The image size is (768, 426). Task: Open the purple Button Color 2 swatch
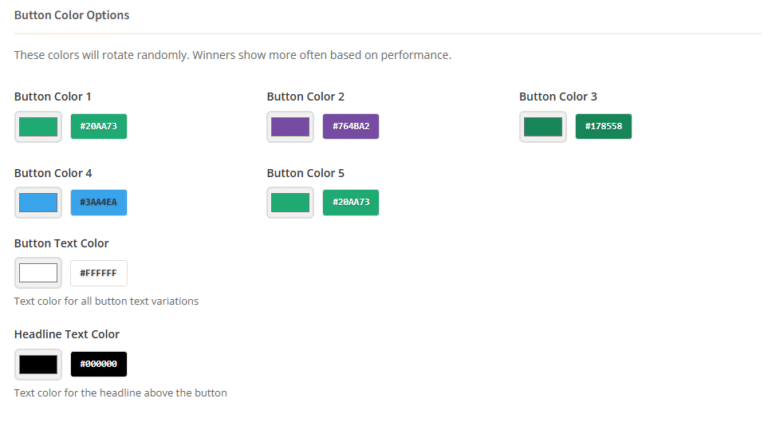tap(291, 127)
